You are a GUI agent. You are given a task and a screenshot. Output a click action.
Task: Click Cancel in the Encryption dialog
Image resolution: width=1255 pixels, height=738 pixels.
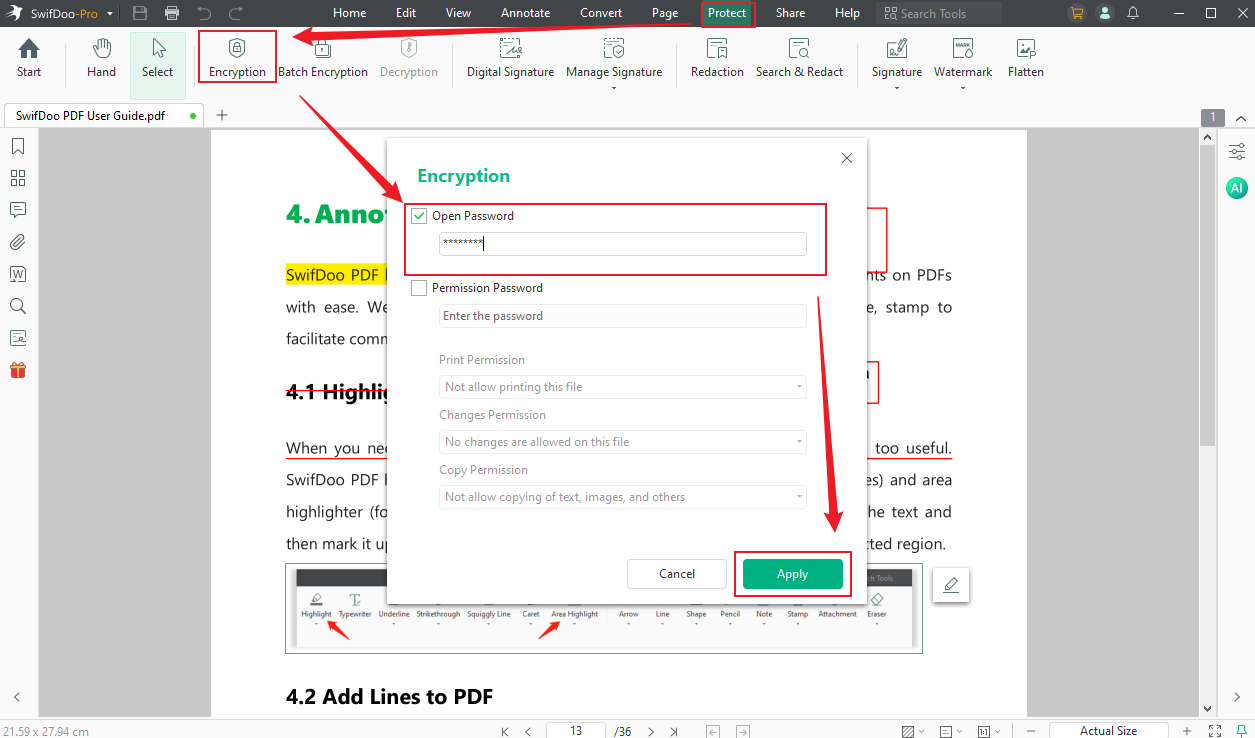tap(677, 574)
